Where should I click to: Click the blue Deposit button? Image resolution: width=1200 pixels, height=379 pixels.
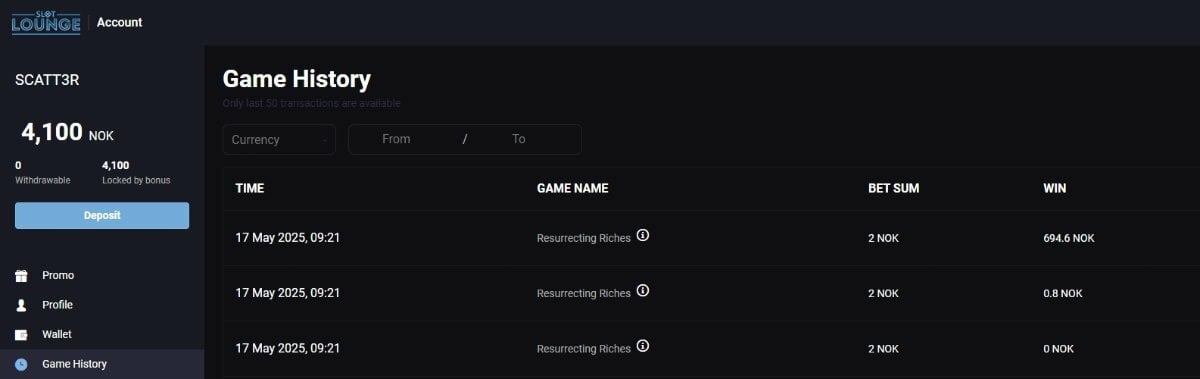click(x=102, y=215)
